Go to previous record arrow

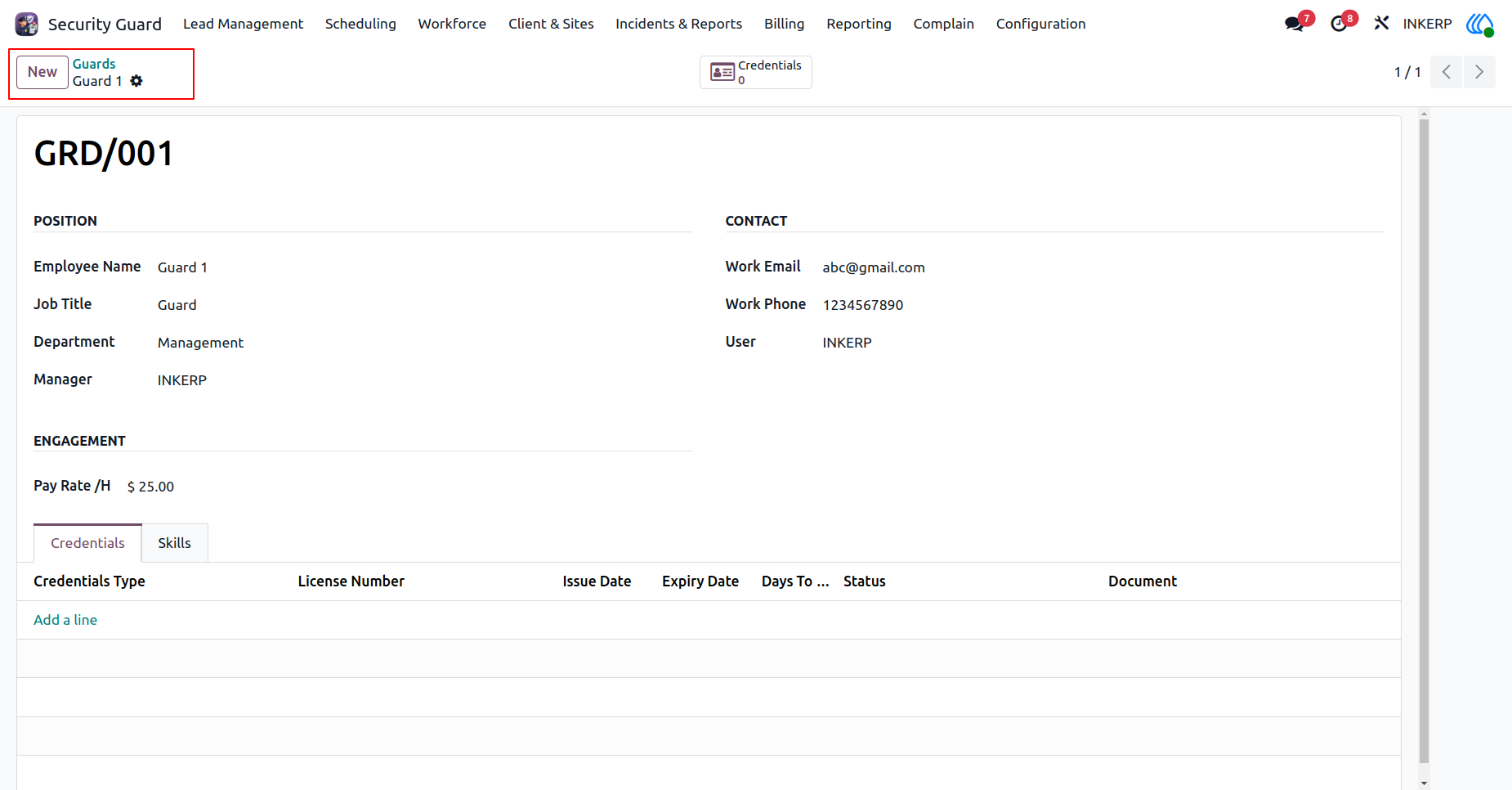(x=1446, y=72)
